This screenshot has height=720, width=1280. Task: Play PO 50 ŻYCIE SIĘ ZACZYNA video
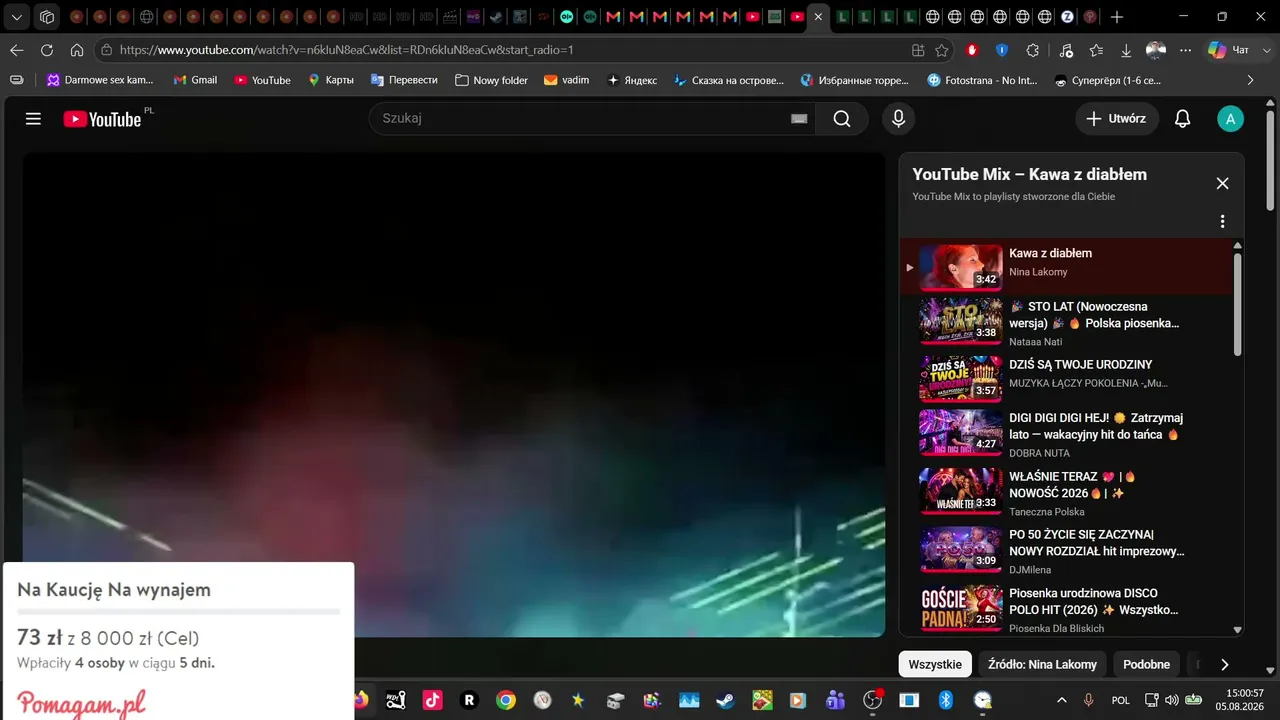[1068, 551]
